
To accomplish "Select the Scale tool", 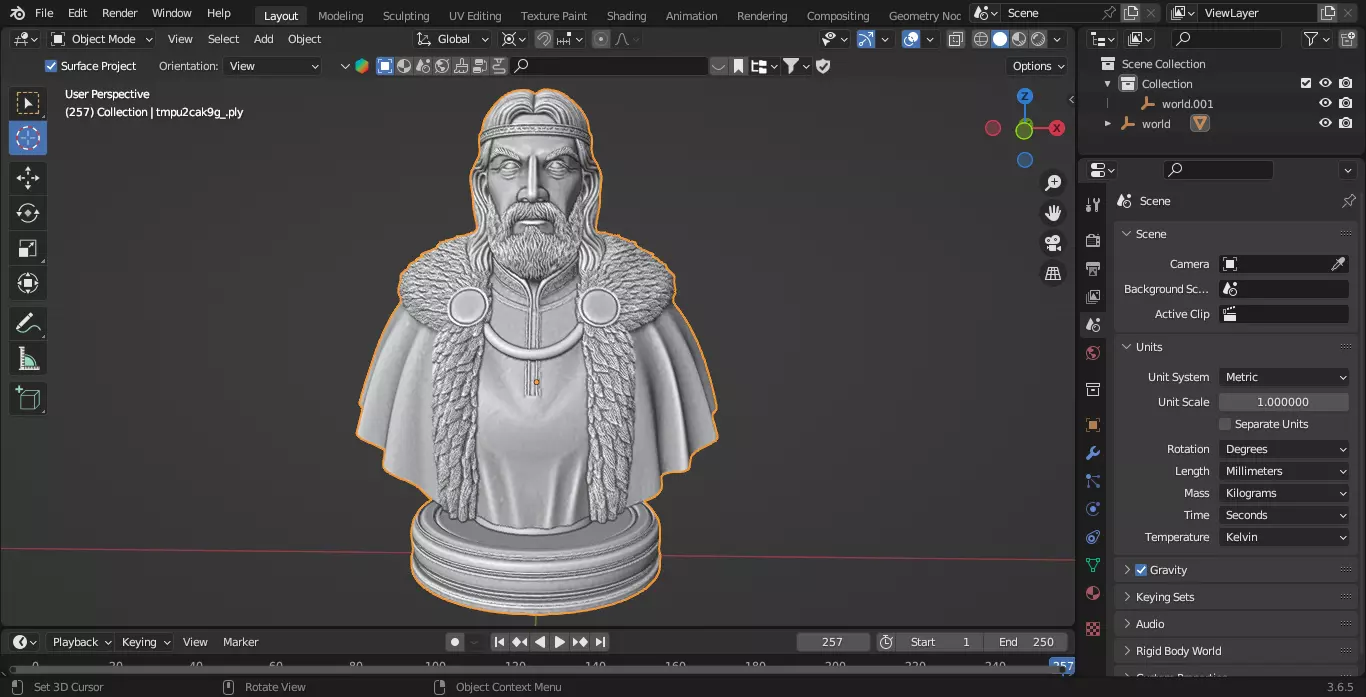I will click(28, 248).
